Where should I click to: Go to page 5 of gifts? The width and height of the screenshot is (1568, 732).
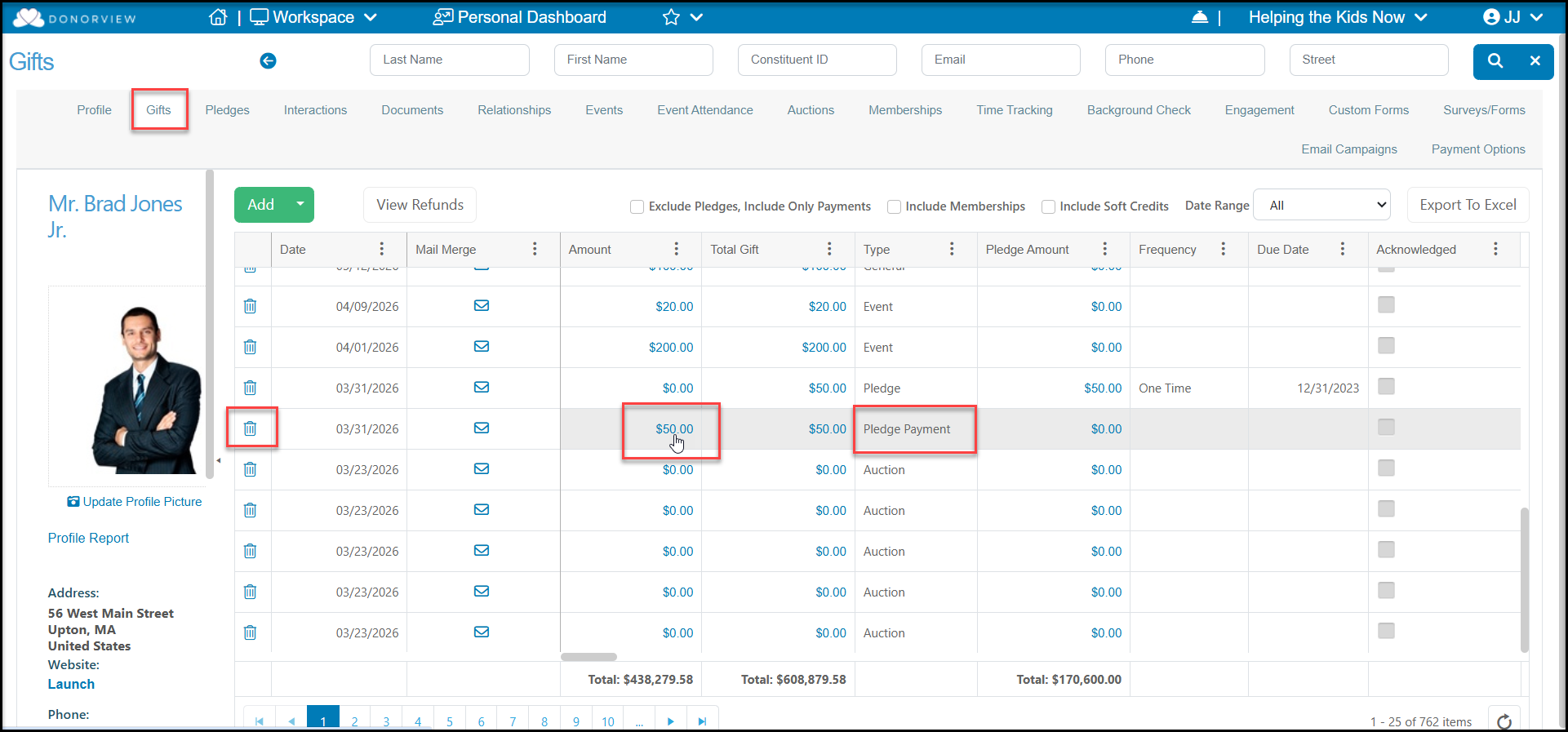pyautogui.click(x=450, y=721)
